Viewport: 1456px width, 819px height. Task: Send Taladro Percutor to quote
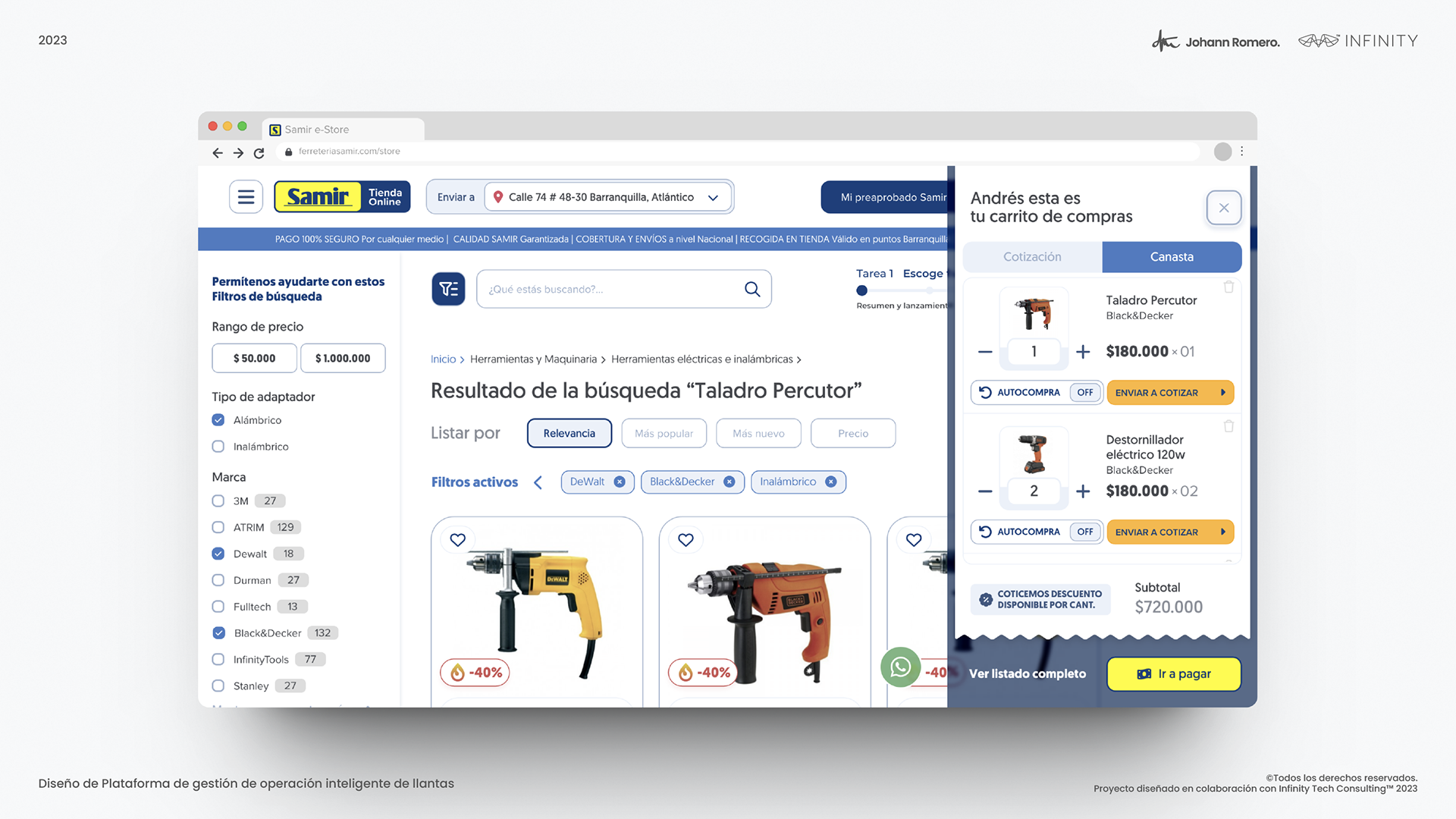1170,393
